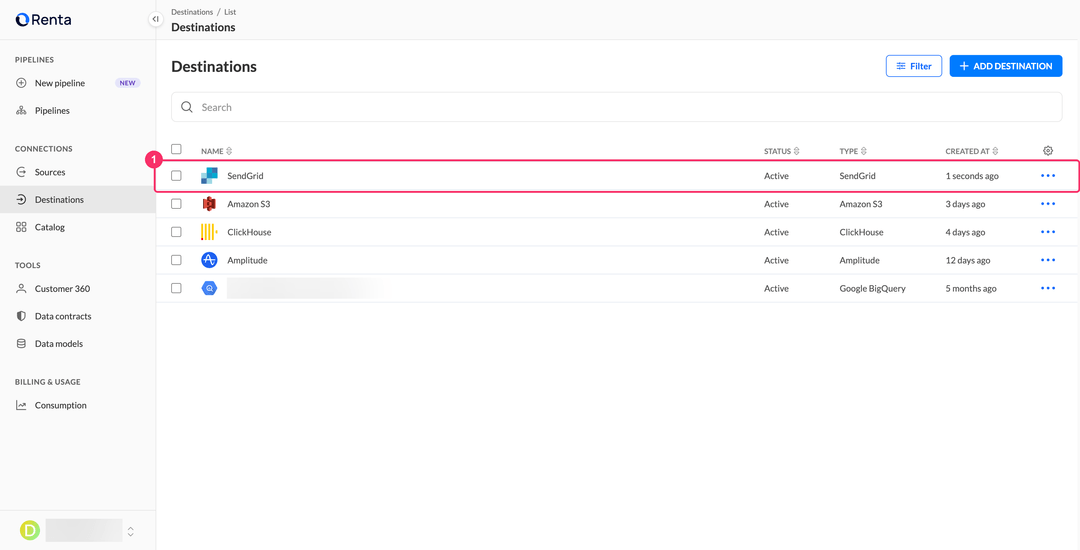Open the ClickHouse destination name
Viewport: 1080px width, 550px height.
249,233
